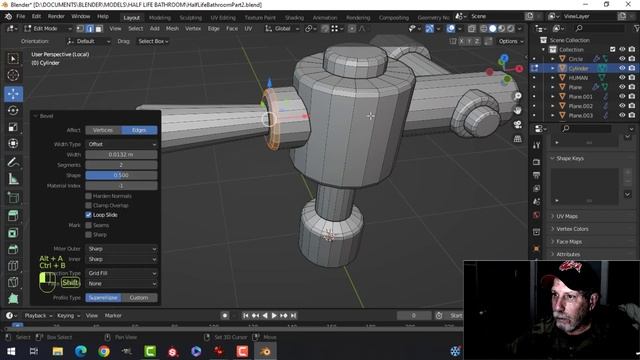Choose Custom profile type
The image size is (640, 360).
(x=139, y=298)
